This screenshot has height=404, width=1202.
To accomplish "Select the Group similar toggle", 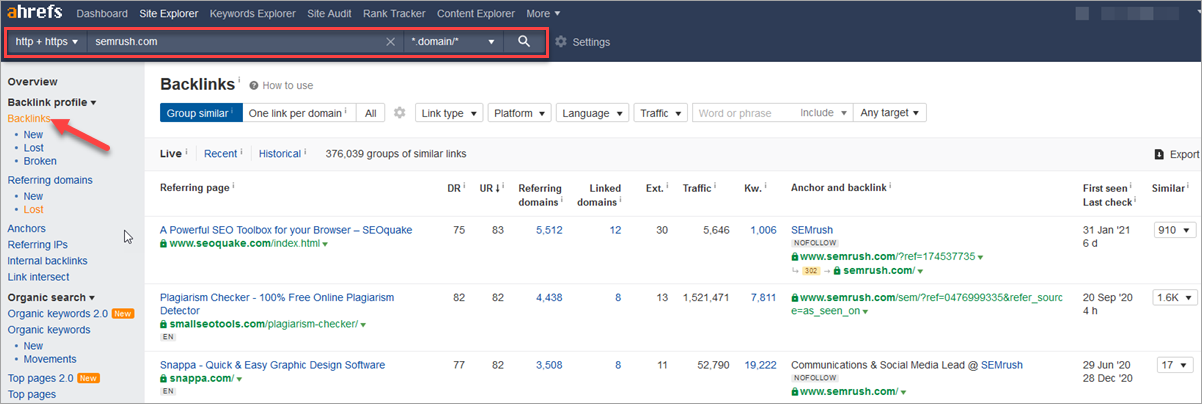I will pos(201,113).
